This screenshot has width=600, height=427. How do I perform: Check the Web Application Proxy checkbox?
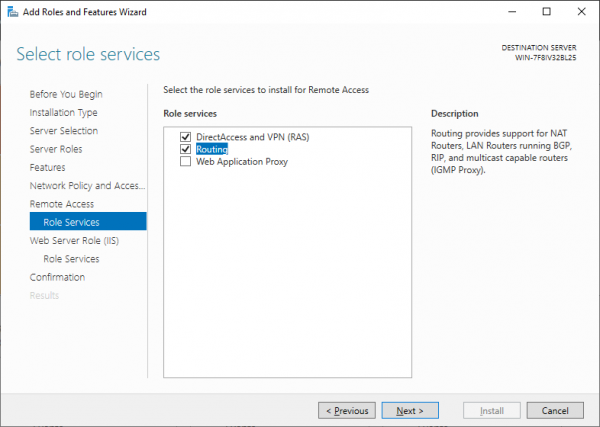(x=185, y=162)
